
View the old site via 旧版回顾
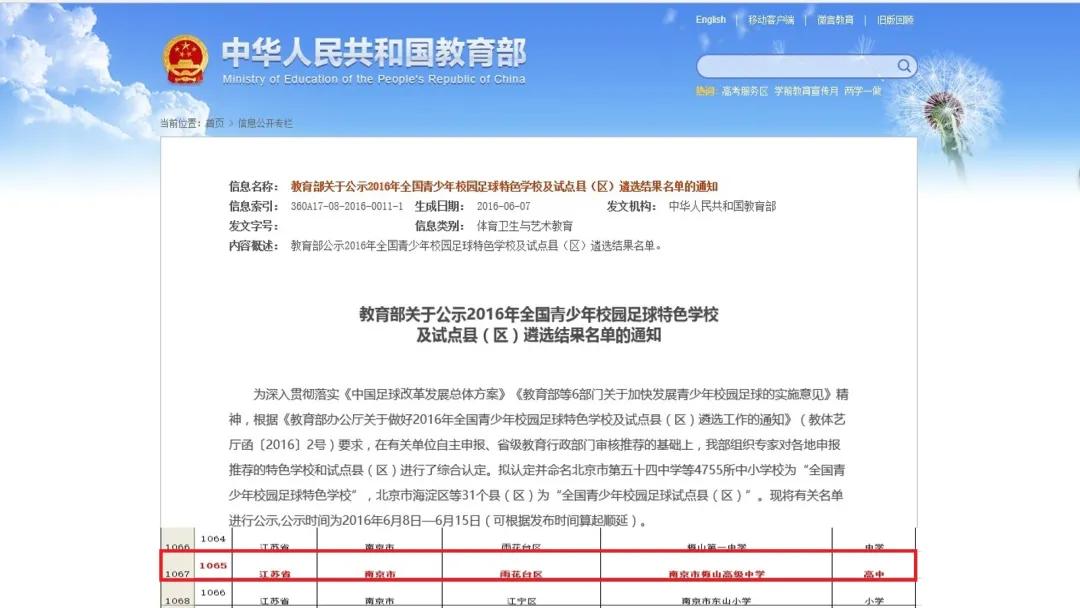point(895,19)
